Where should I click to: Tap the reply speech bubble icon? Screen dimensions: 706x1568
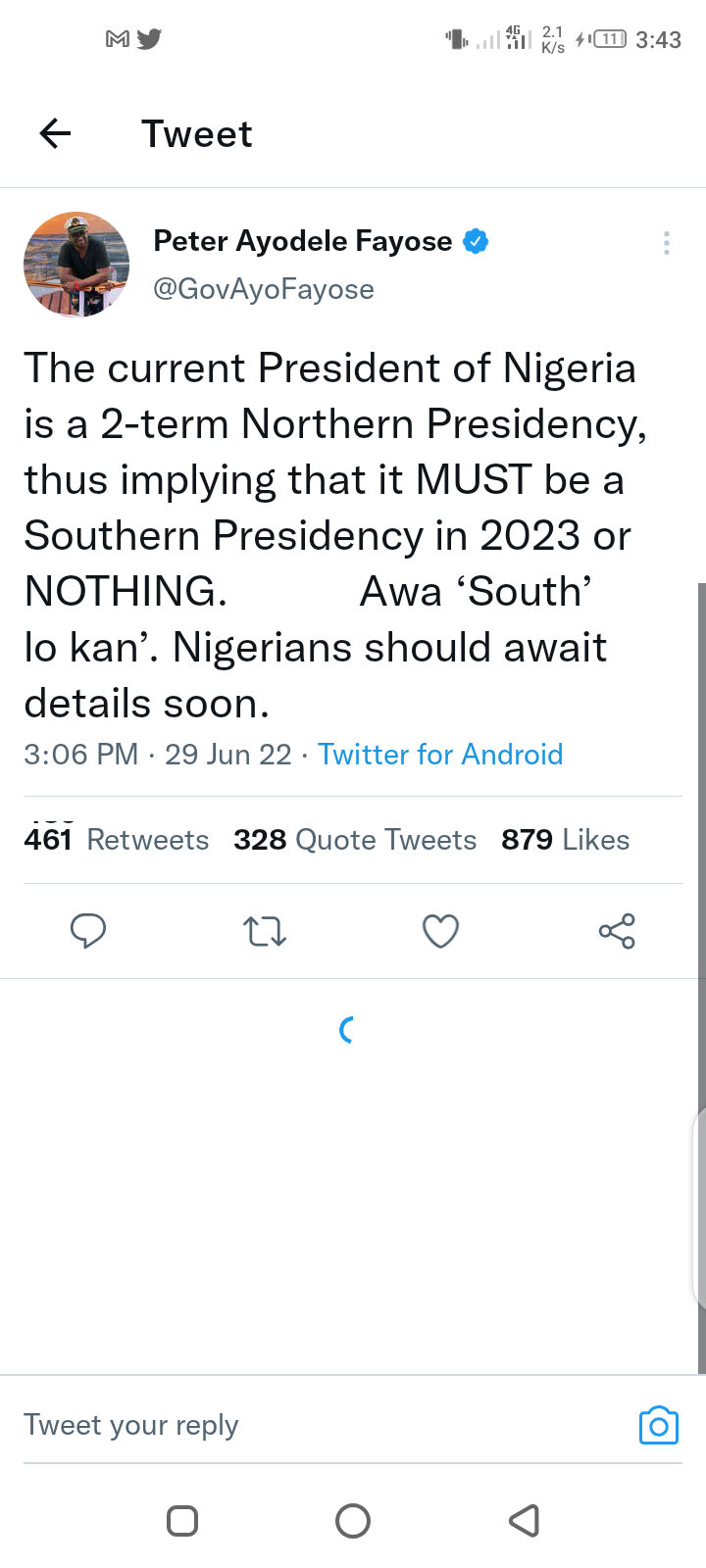tap(88, 931)
